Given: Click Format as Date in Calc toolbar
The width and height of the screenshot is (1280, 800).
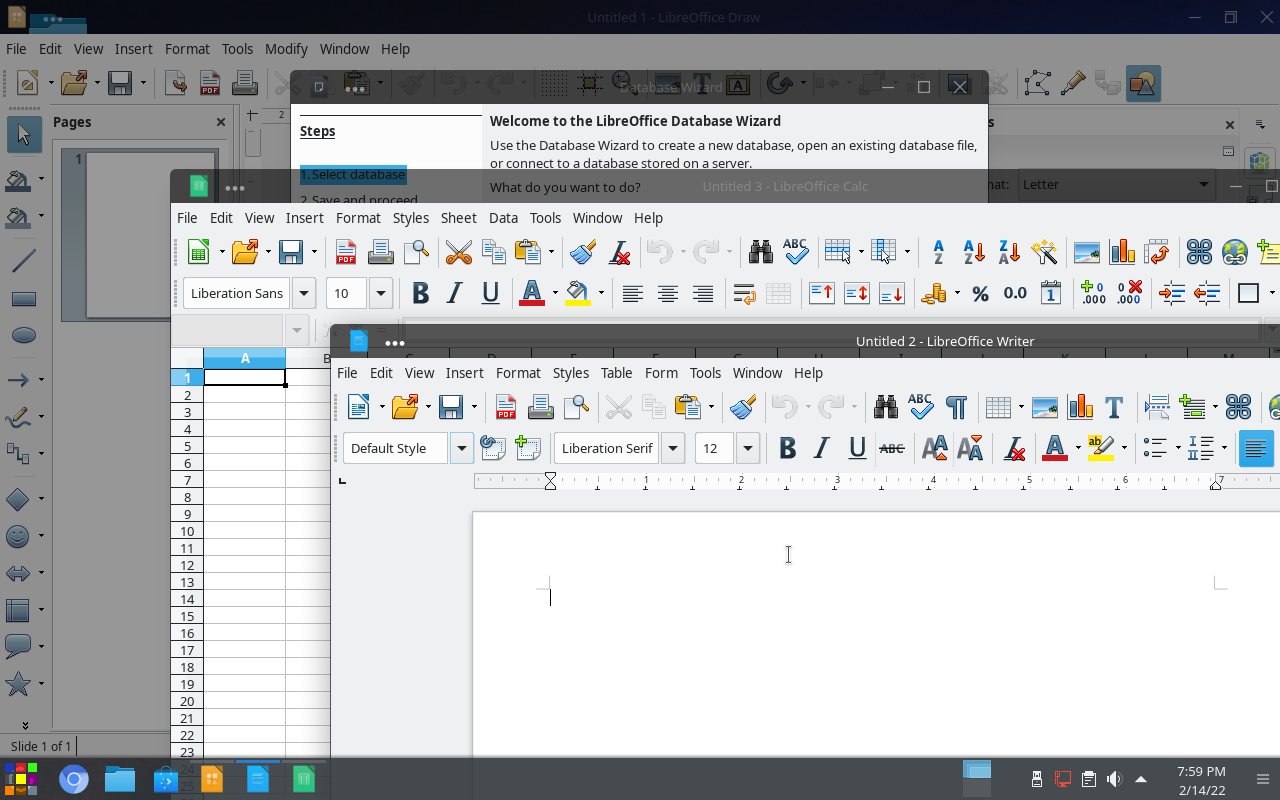Looking at the screenshot, I should click(1050, 294).
